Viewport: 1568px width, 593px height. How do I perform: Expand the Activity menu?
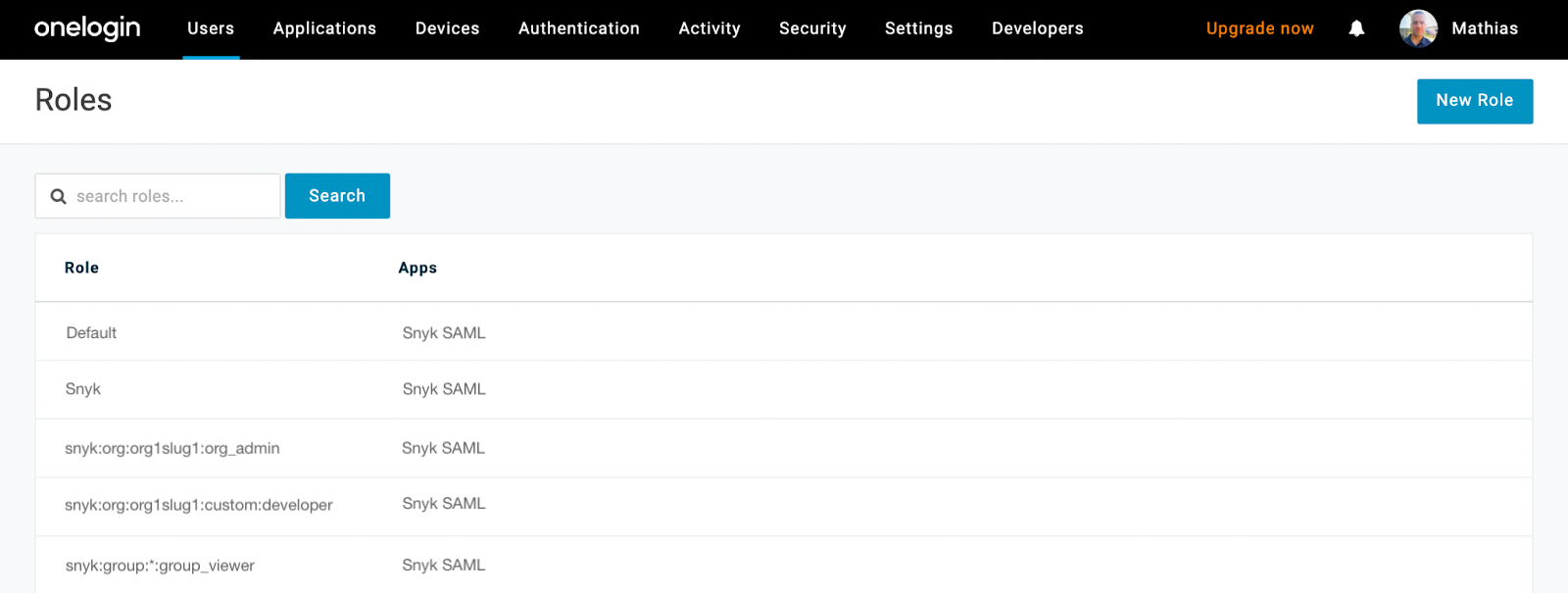coord(710,28)
